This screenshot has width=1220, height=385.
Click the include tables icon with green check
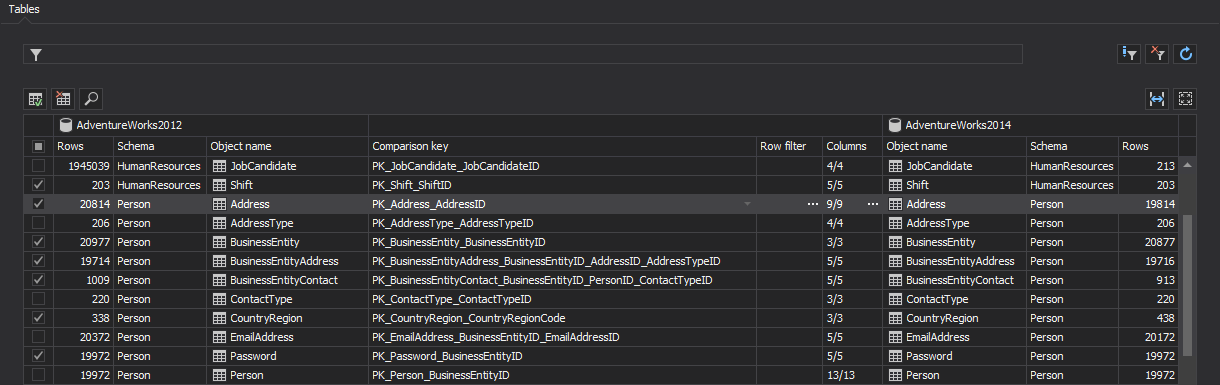[x=36, y=99]
